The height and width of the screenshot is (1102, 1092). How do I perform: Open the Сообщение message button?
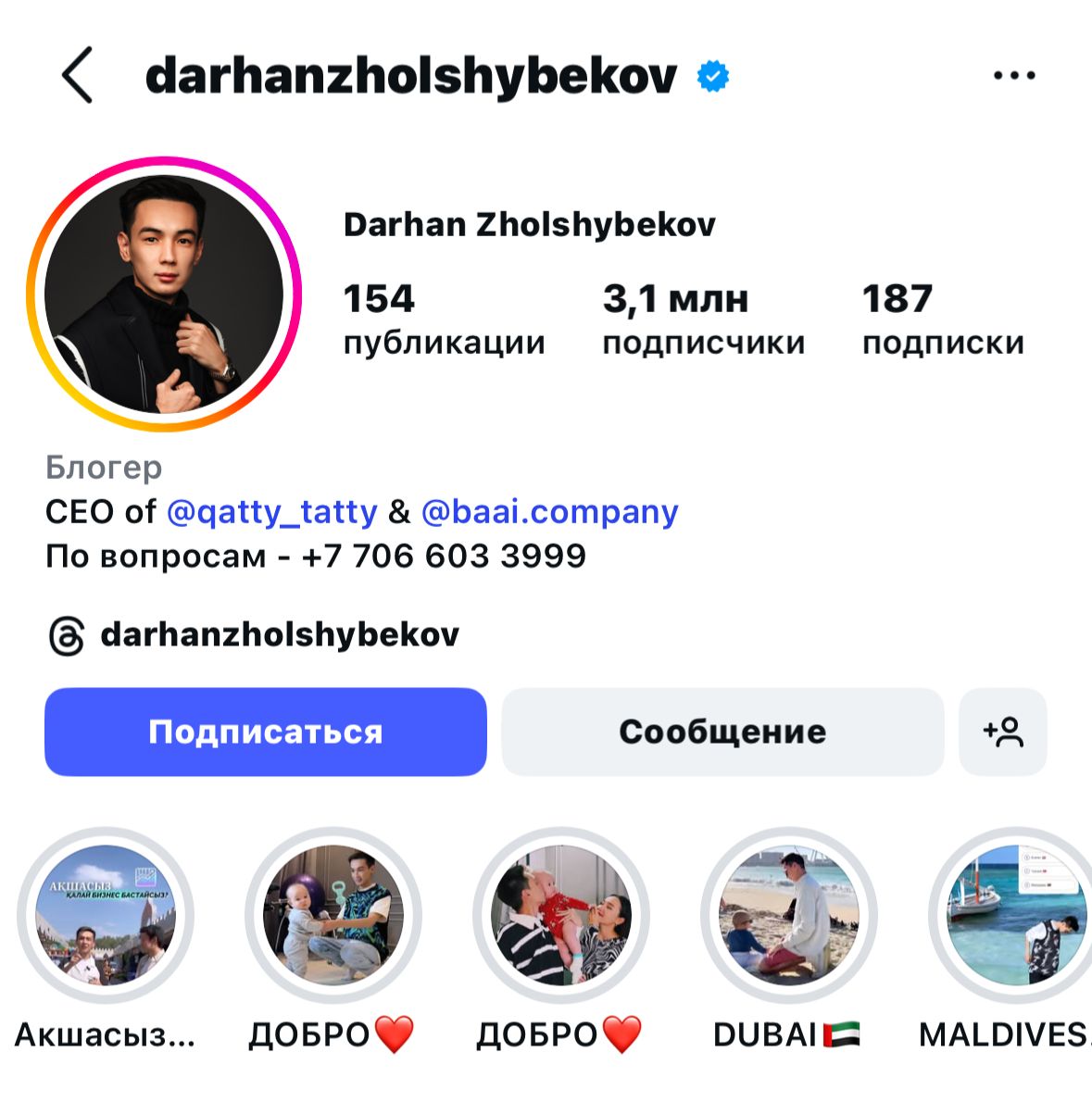click(722, 732)
